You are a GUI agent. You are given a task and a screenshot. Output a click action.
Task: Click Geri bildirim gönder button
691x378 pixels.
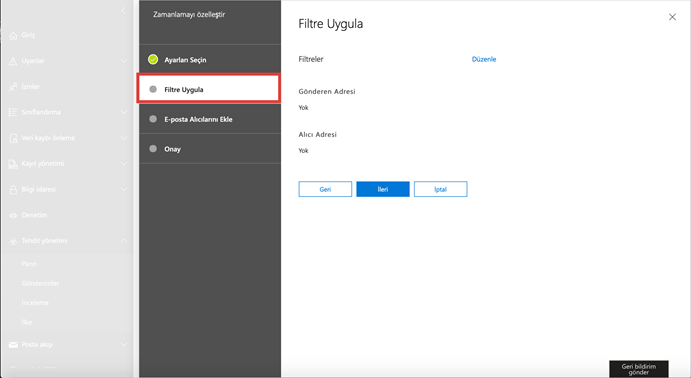pyautogui.click(x=639, y=369)
